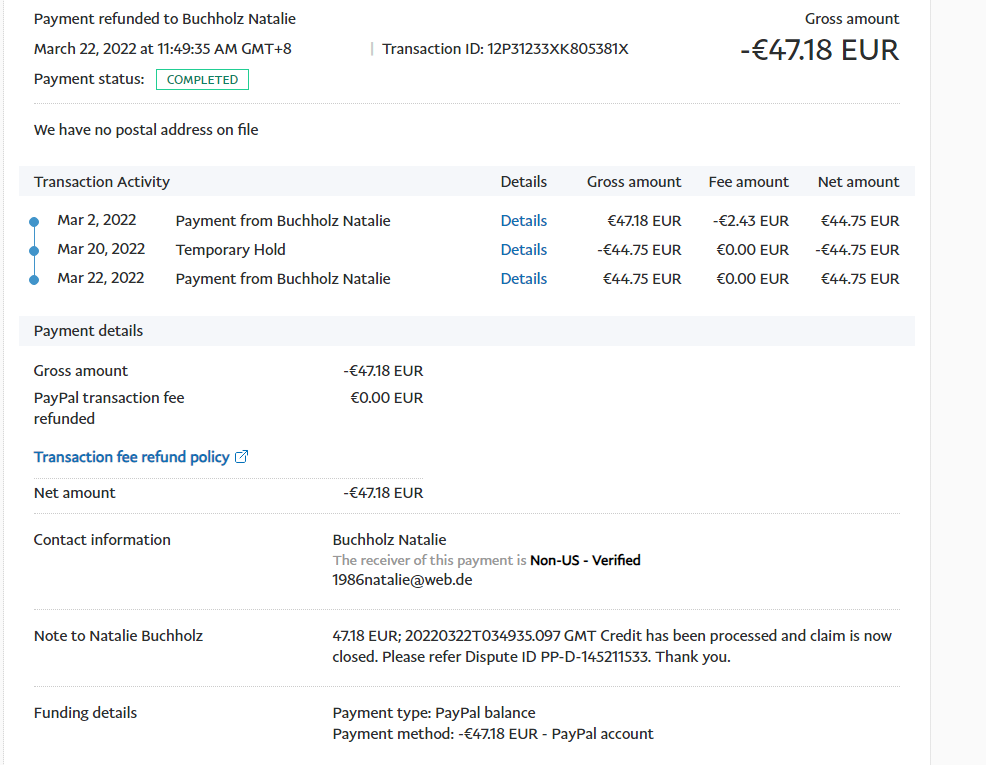Click the email 1986natalie@web.de
The image size is (986, 765).
(x=402, y=579)
